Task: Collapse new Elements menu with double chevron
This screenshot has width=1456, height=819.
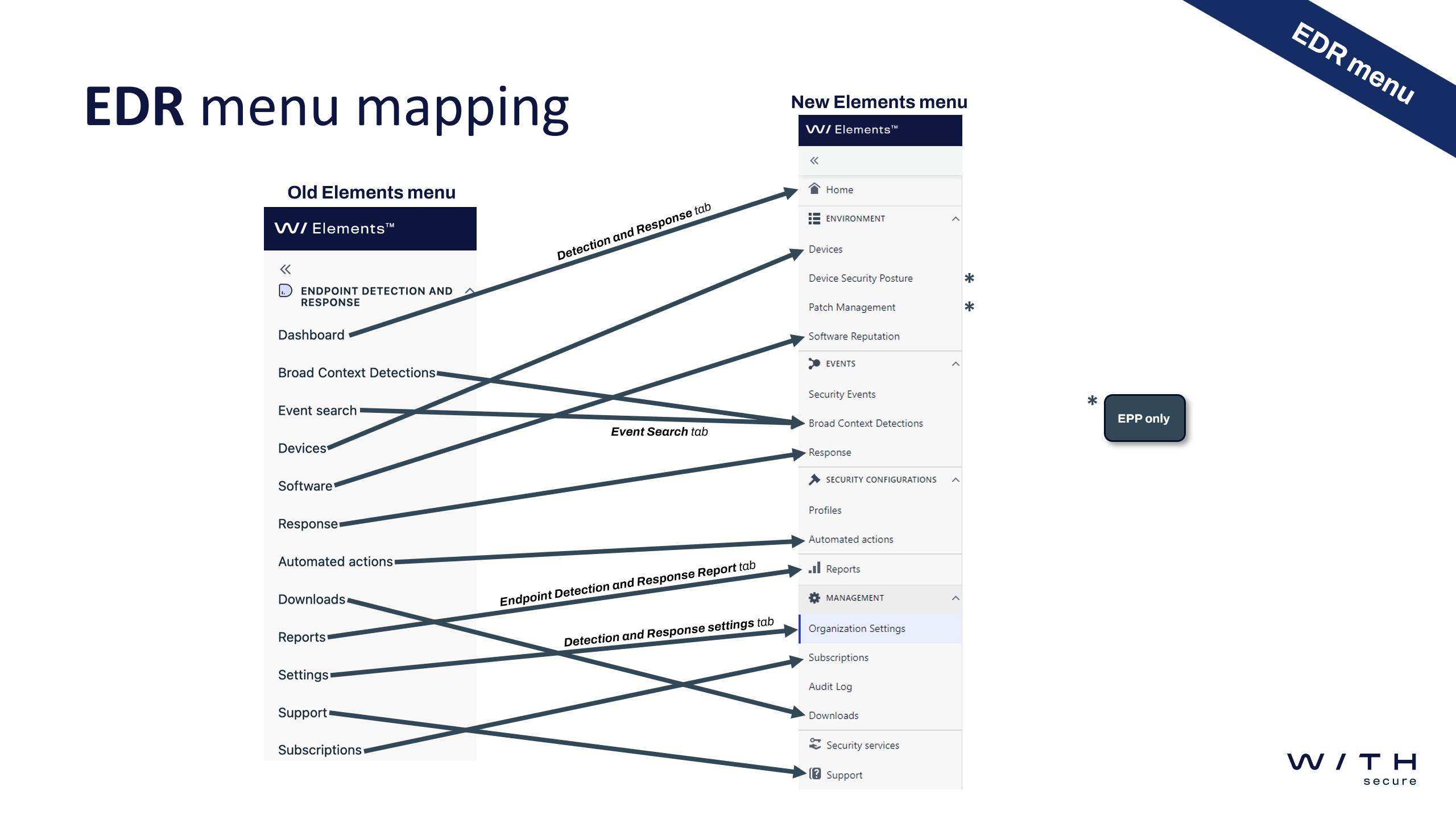Action: pyautogui.click(x=814, y=161)
